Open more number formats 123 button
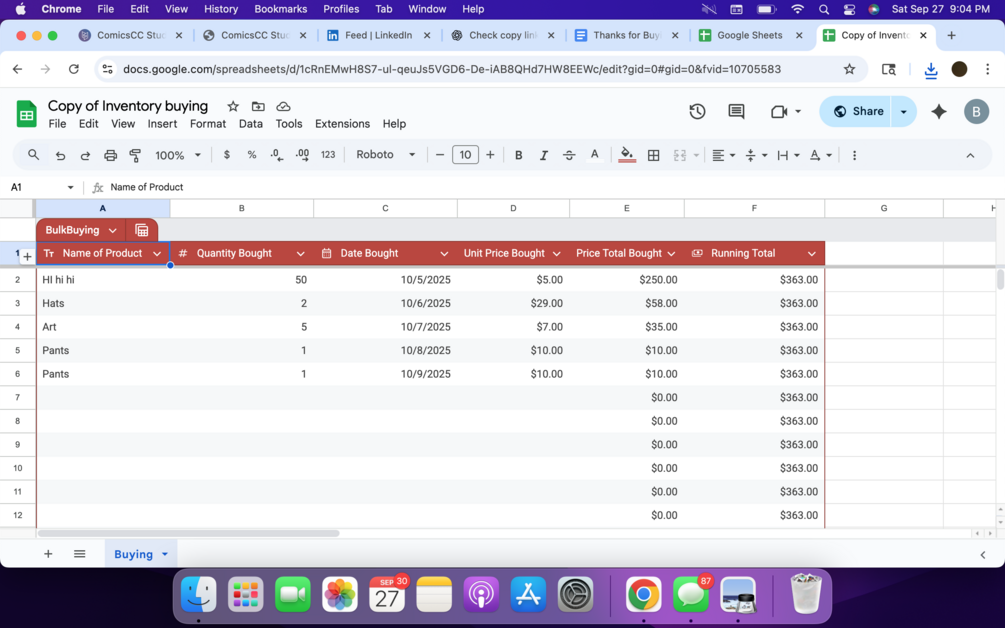1005x628 pixels. click(328, 155)
